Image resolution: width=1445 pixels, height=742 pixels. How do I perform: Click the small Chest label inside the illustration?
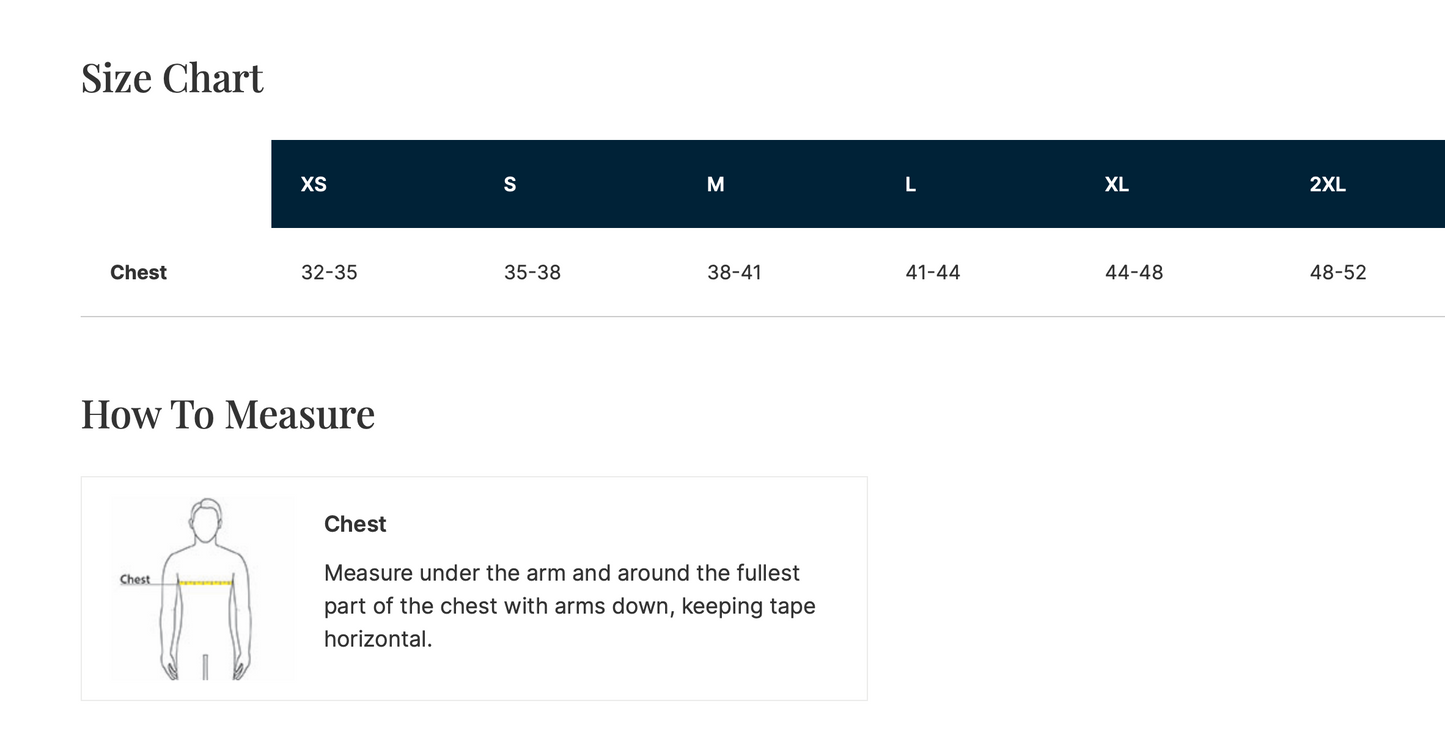[x=135, y=579]
